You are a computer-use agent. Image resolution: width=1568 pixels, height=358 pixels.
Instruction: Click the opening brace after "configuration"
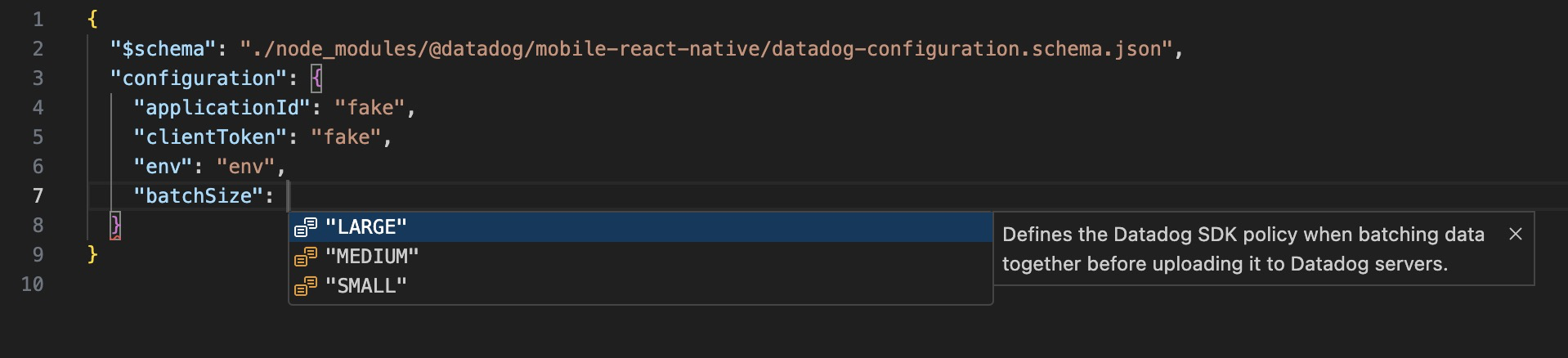point(317,78)
